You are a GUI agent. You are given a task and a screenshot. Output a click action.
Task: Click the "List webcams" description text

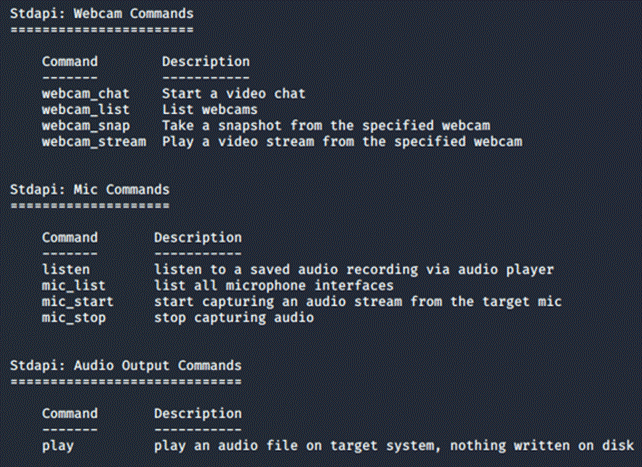click(x=210, y=109)
